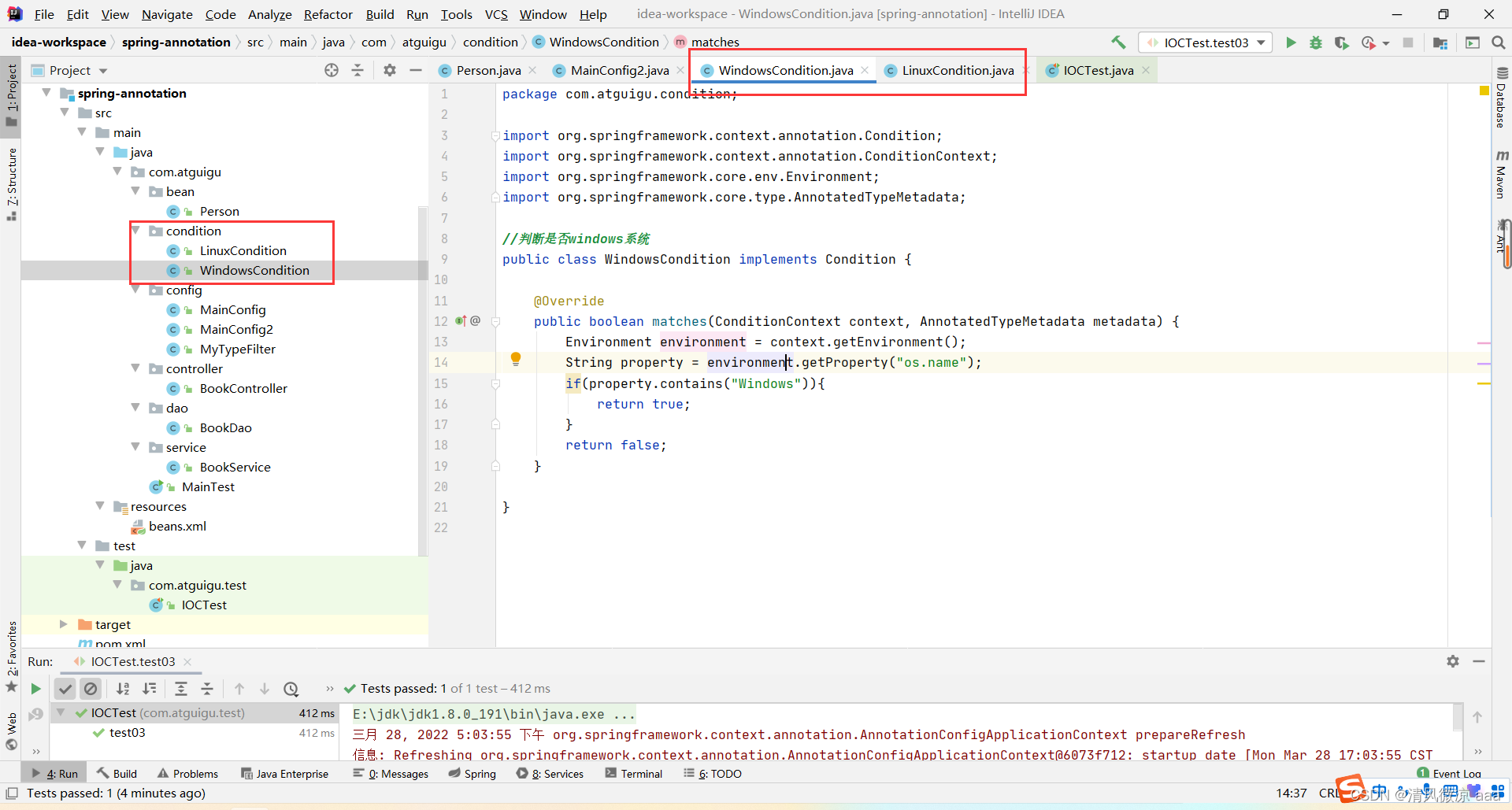Select beans.xml in project tree

pyautogui.click(x=177, y=526)
